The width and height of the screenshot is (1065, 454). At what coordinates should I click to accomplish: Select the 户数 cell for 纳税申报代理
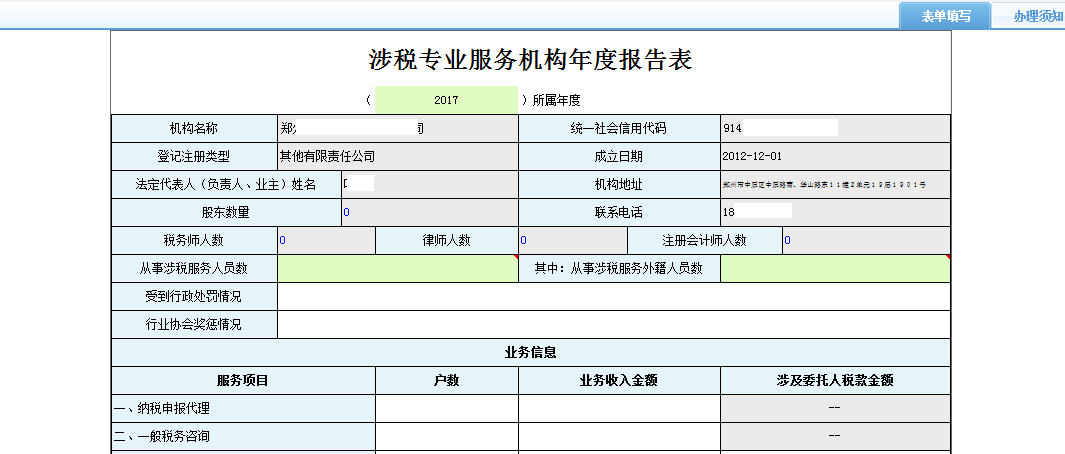coord(446,409)
